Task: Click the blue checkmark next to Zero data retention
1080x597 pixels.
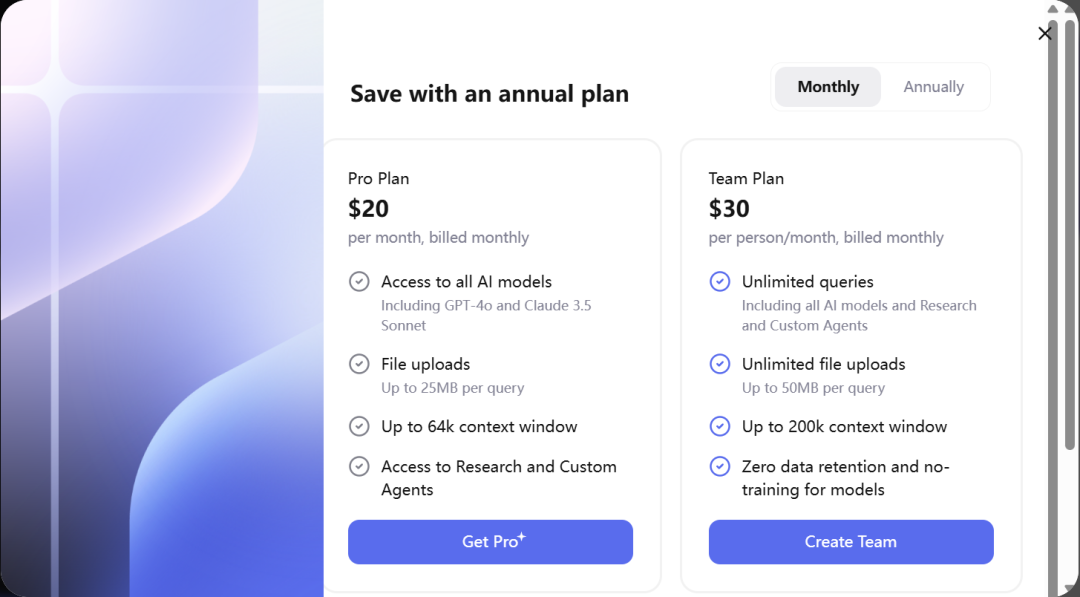Action: coord(720,467)
